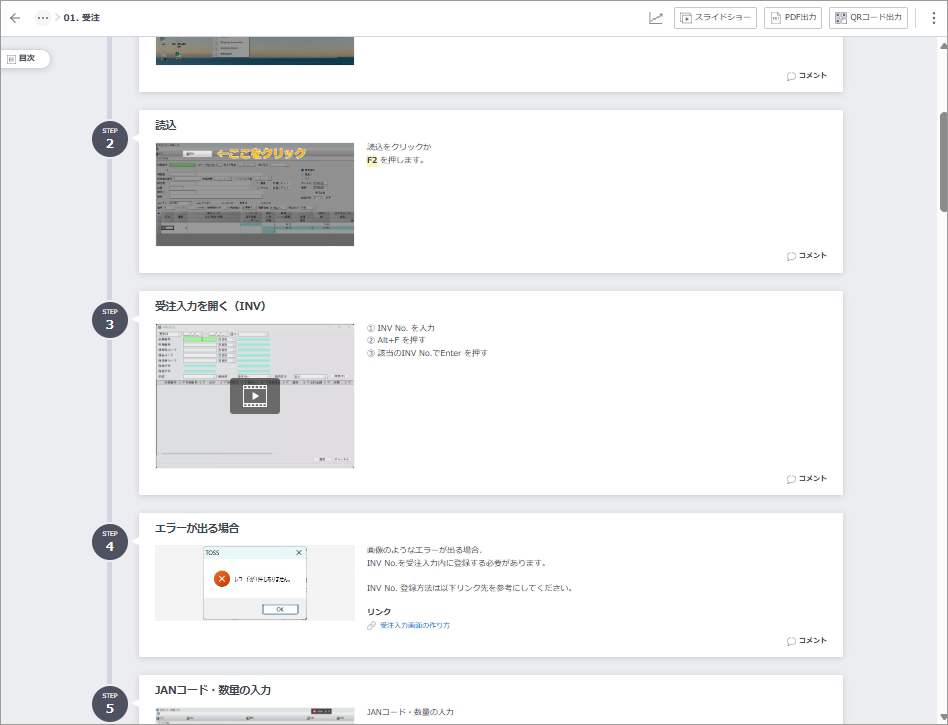Click the text ① INV No. を入力
Screen dimensions: 948x725
401,328
